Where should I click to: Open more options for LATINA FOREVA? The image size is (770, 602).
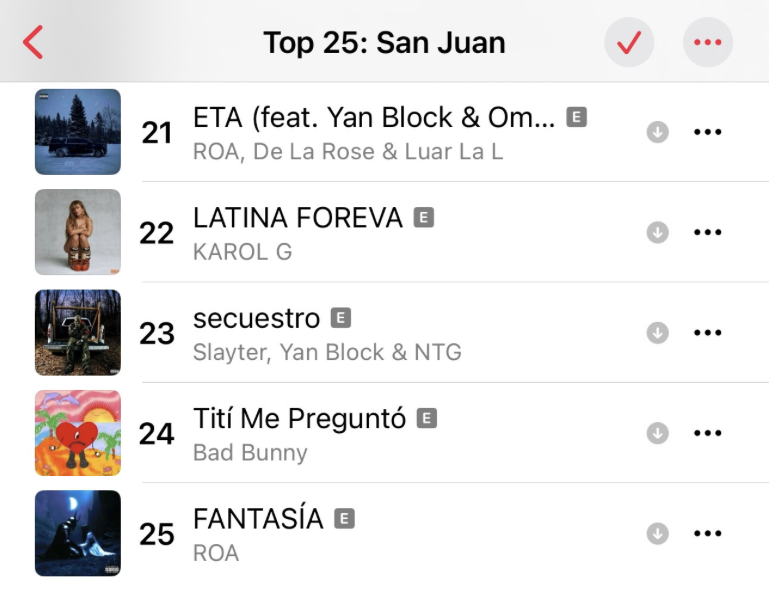(x=708, y=232)
